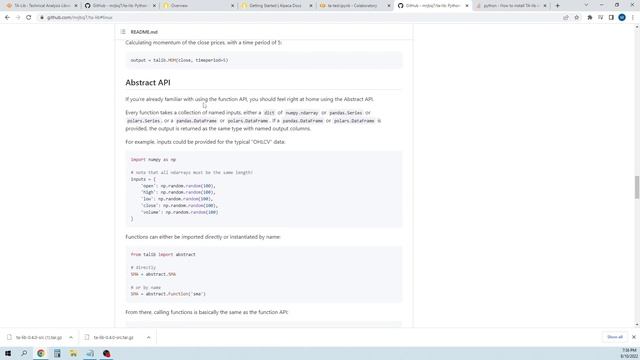This screenshot has width=640, height=360.
Task: Switch to the Overview tab
Action: pyautogui.click(x=198, y=6)
